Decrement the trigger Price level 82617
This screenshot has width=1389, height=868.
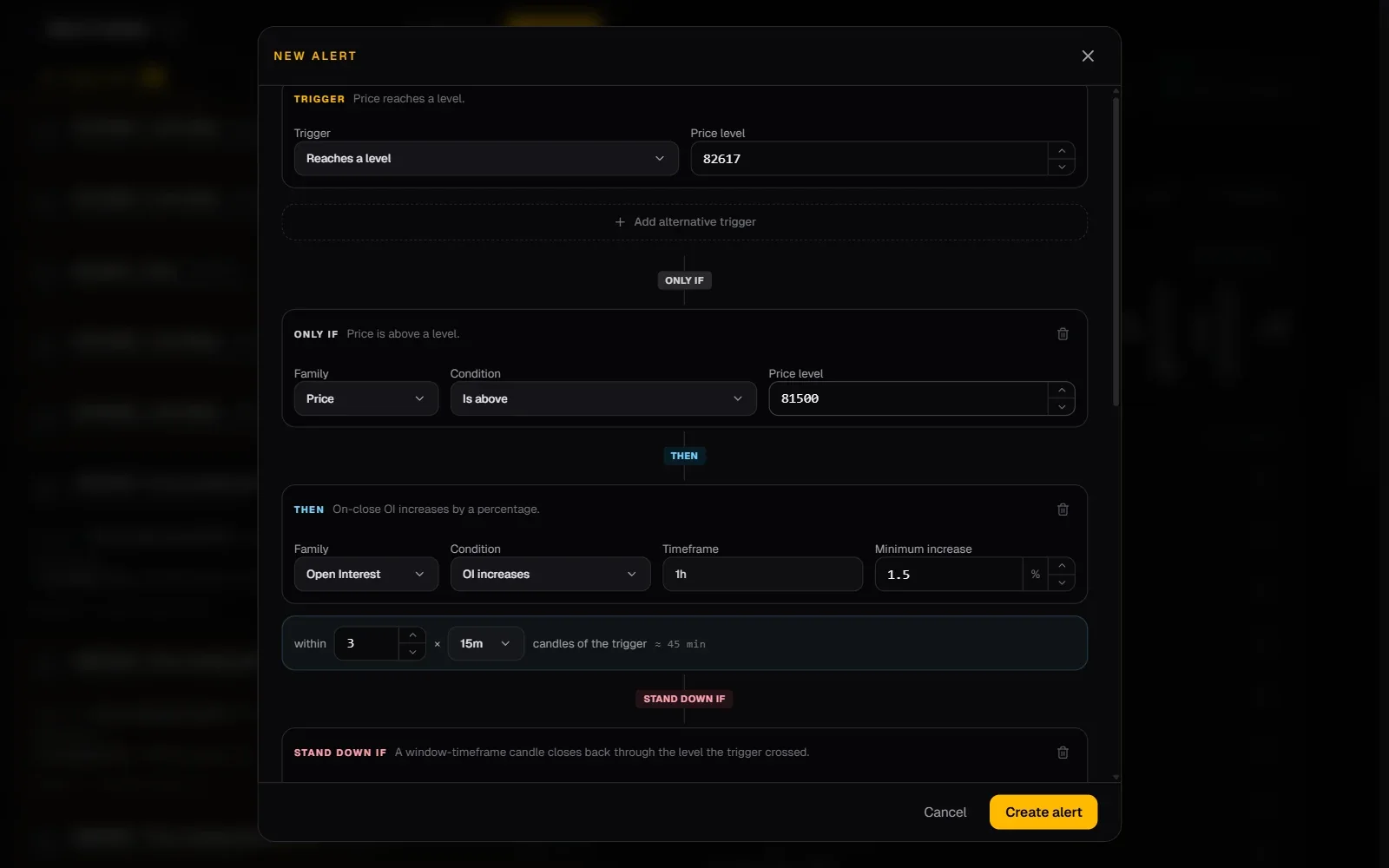pyautogui.click(x=1062, y=167)
